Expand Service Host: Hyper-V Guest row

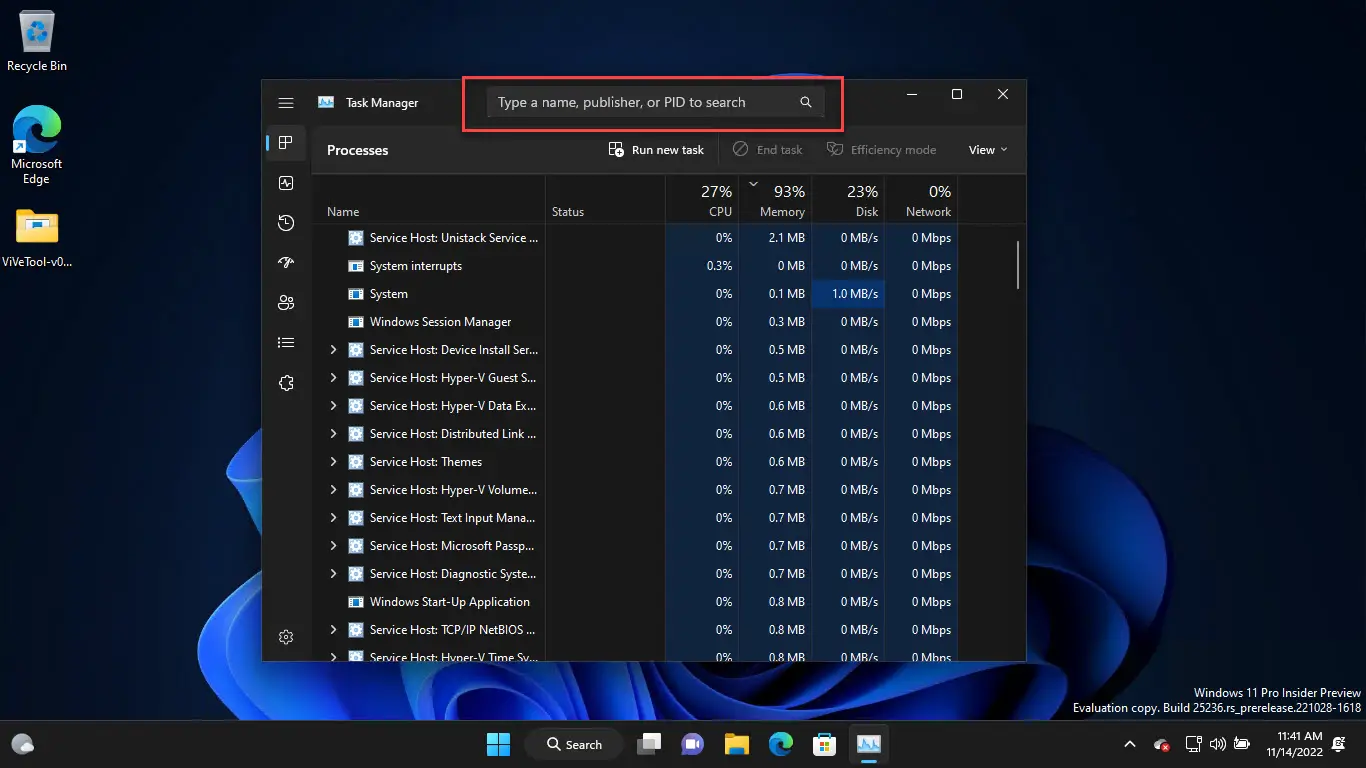(x=333, y=378)
